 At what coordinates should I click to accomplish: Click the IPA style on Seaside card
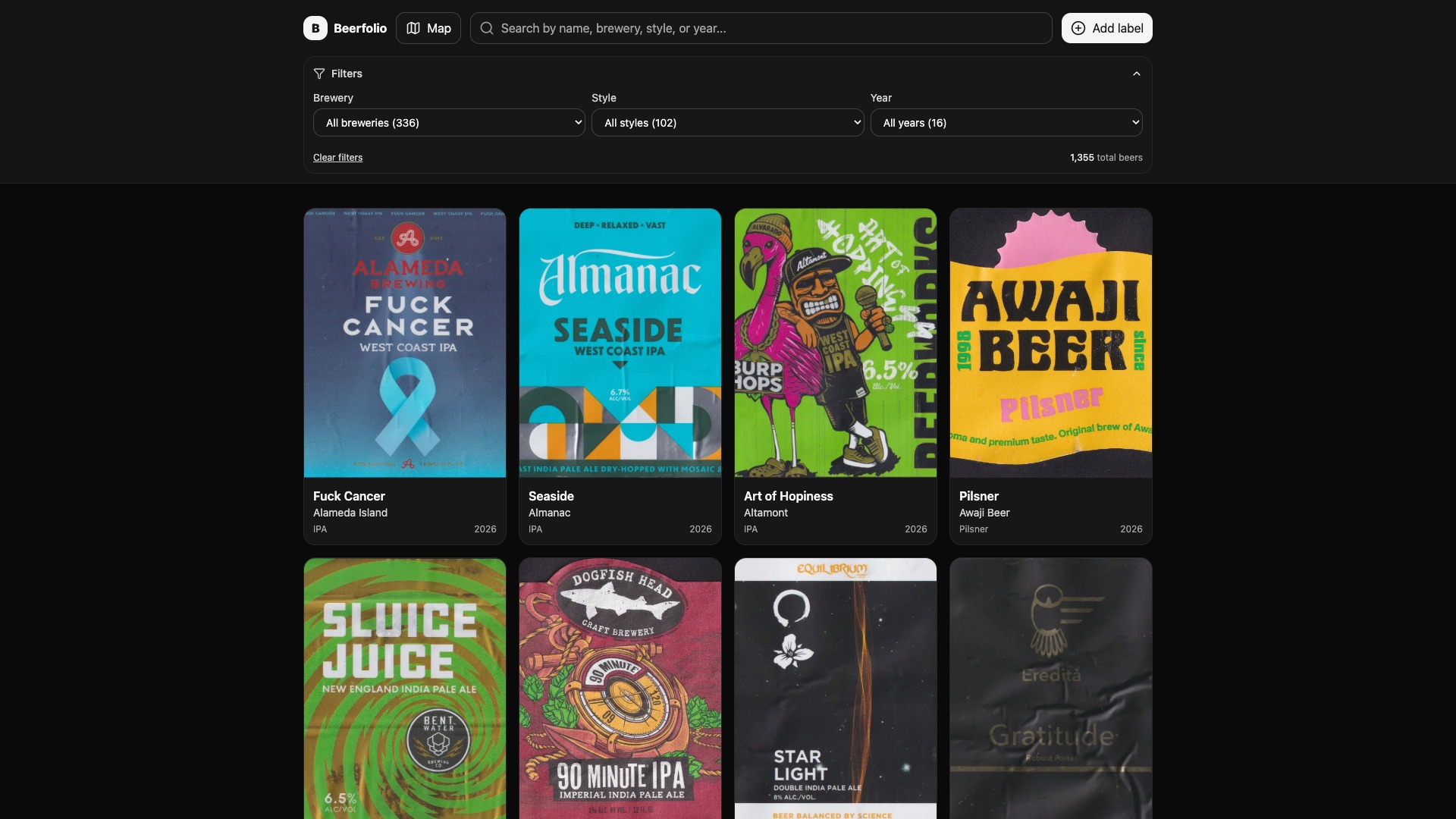(x=535, y=529)
